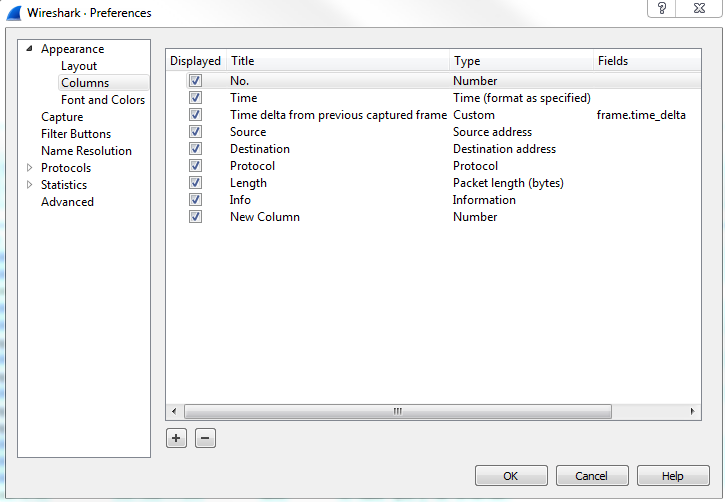Click 'Packet length (bytes)' type cell
The height and width of the screenshot is (502, 725).
508,183
